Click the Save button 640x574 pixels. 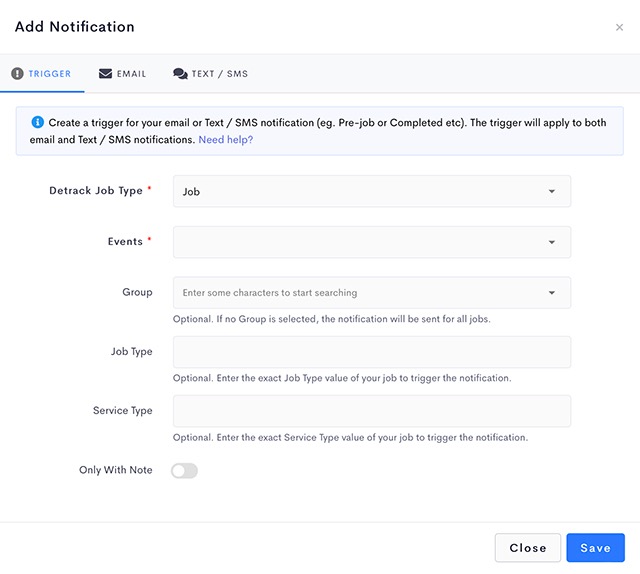pyautogui.click(x=595, y=547)
